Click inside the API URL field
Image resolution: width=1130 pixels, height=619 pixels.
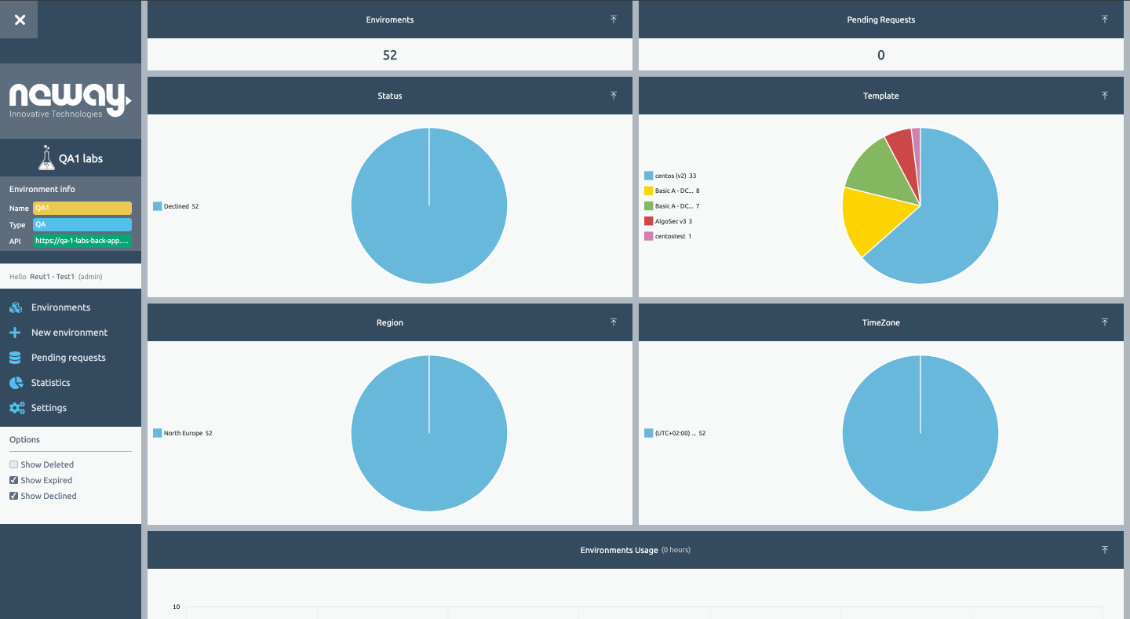tap(80, 240)
